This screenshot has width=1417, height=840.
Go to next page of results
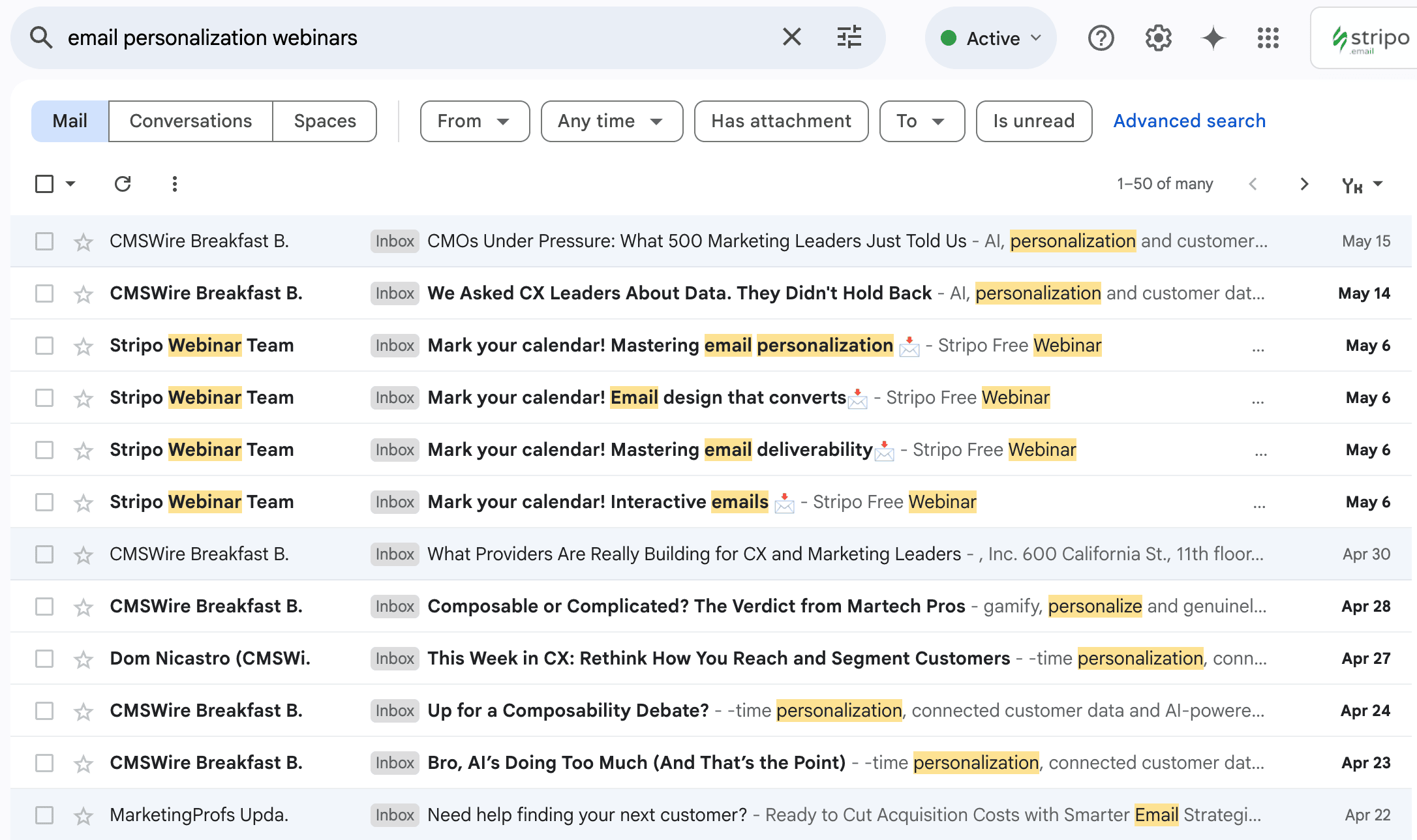1303,184
